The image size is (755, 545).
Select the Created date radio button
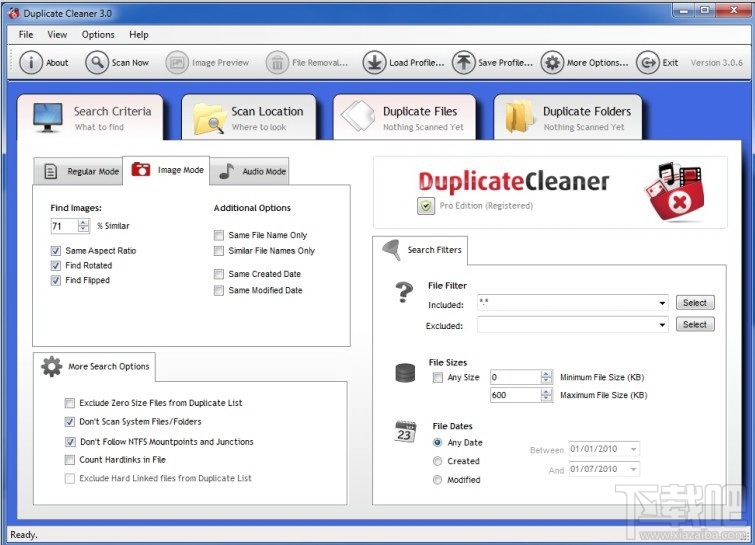tap(437, 461)
